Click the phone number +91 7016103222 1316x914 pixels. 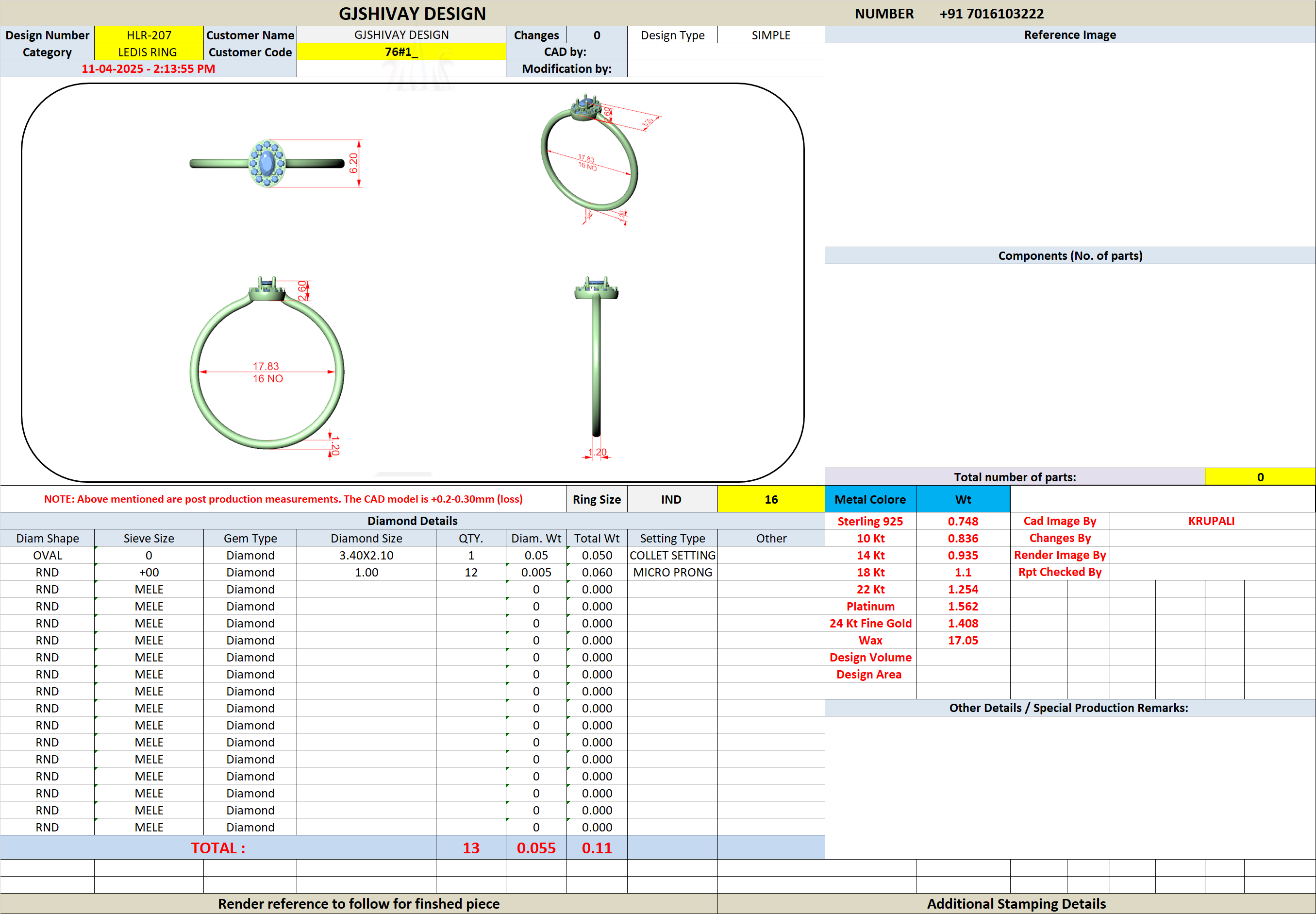[x=991, y=14]
